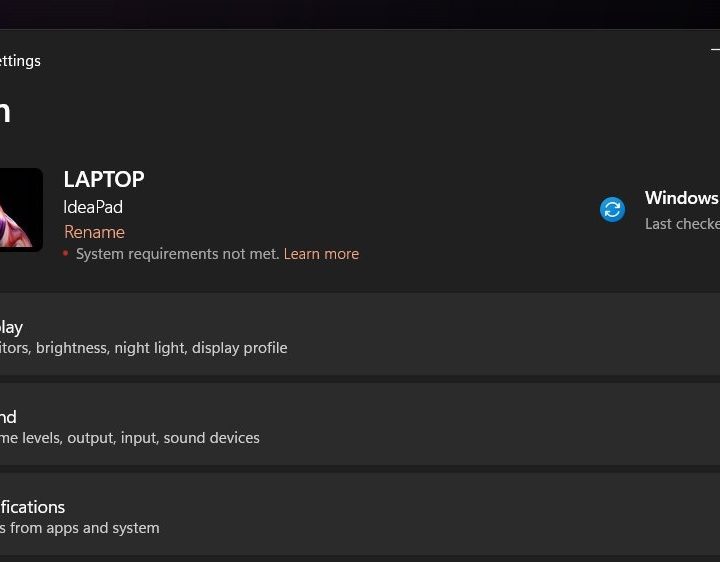Click the IdeaPad model text
The height and width of the screenshot is (562, 720).
tap(93, 207)
